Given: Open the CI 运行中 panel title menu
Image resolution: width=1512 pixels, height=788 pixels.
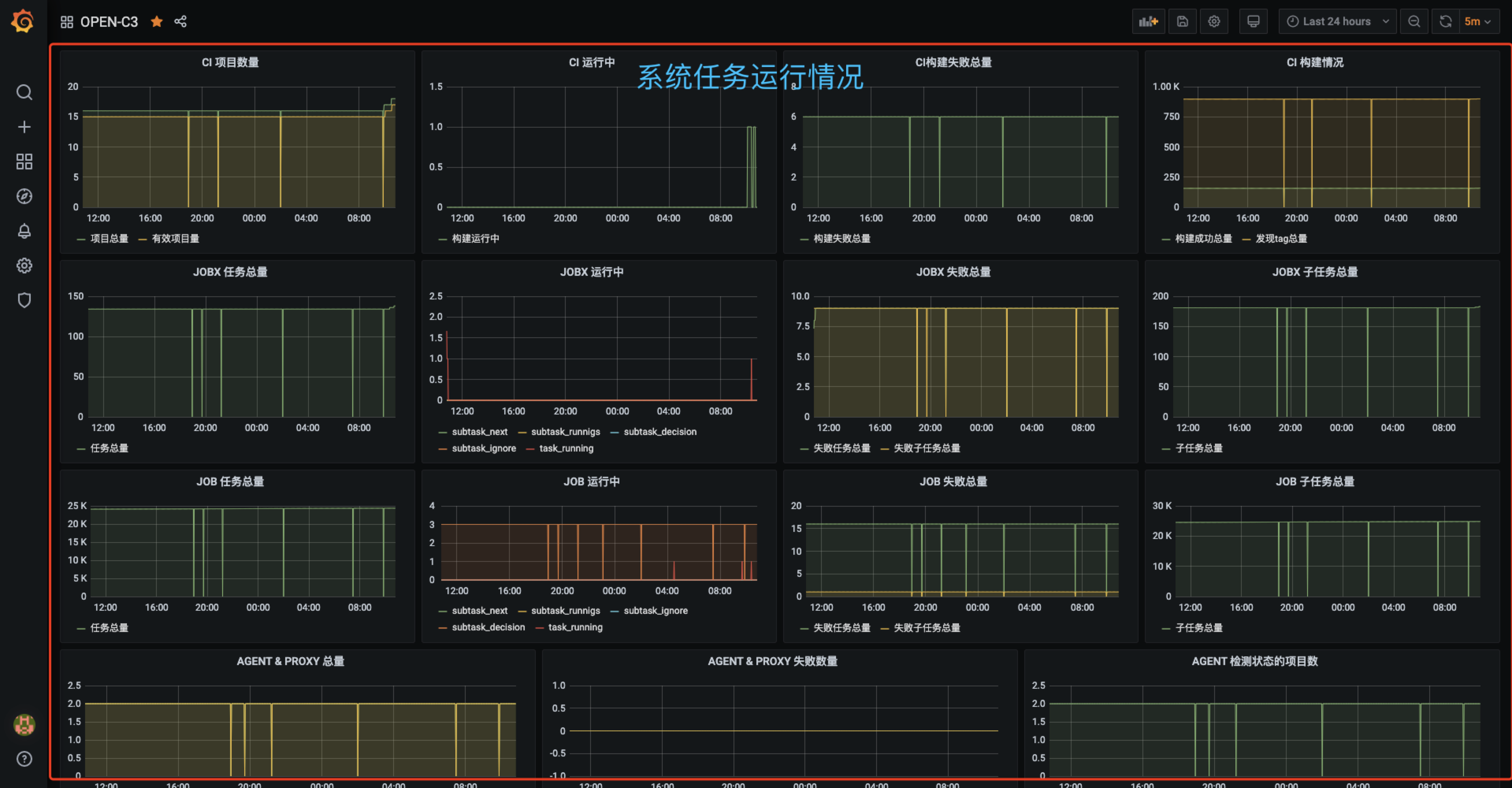Looking at the screenshot, I should 592,62.
